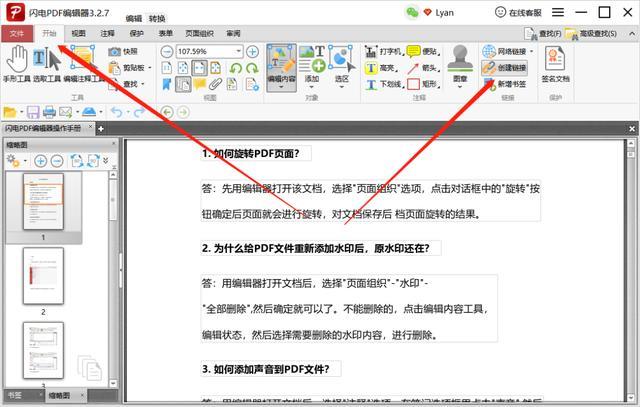Expand thumbnail toolbar overflow chevron
The width and height of the screenshot is (640, 407).
[106, 160]
